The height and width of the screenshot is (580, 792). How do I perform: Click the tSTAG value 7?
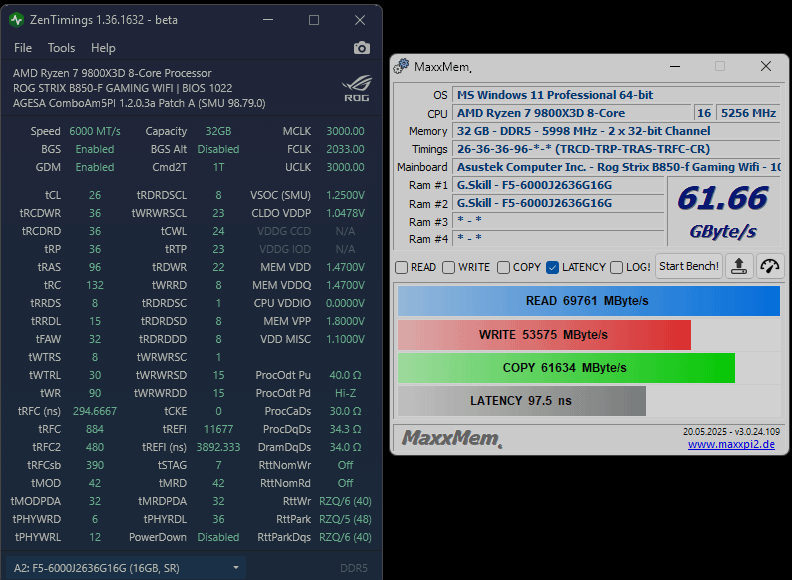point(218,465)
